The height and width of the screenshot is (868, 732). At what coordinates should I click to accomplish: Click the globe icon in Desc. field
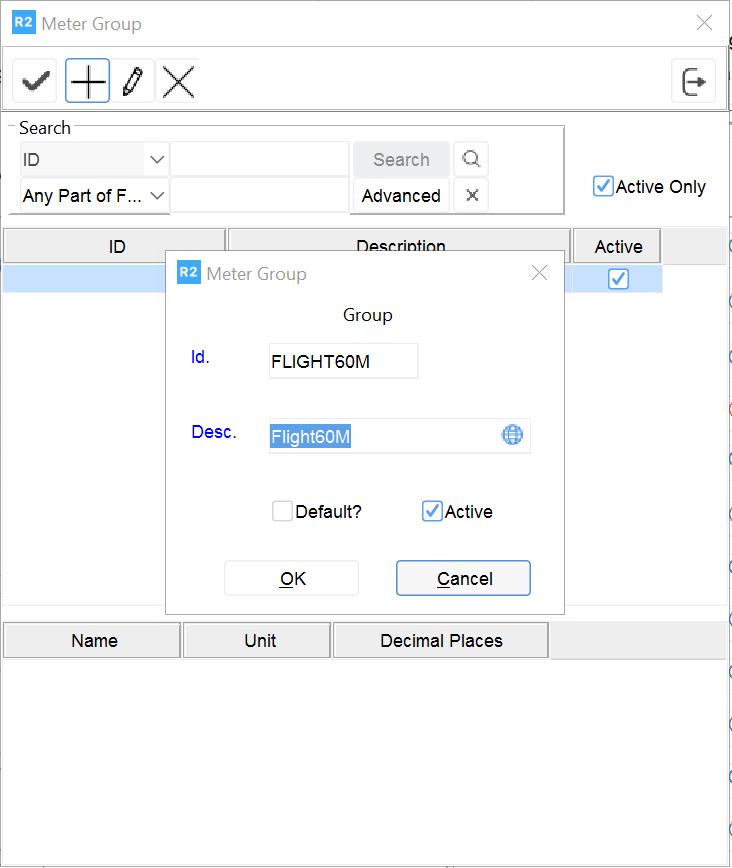[x=512, y=436]
